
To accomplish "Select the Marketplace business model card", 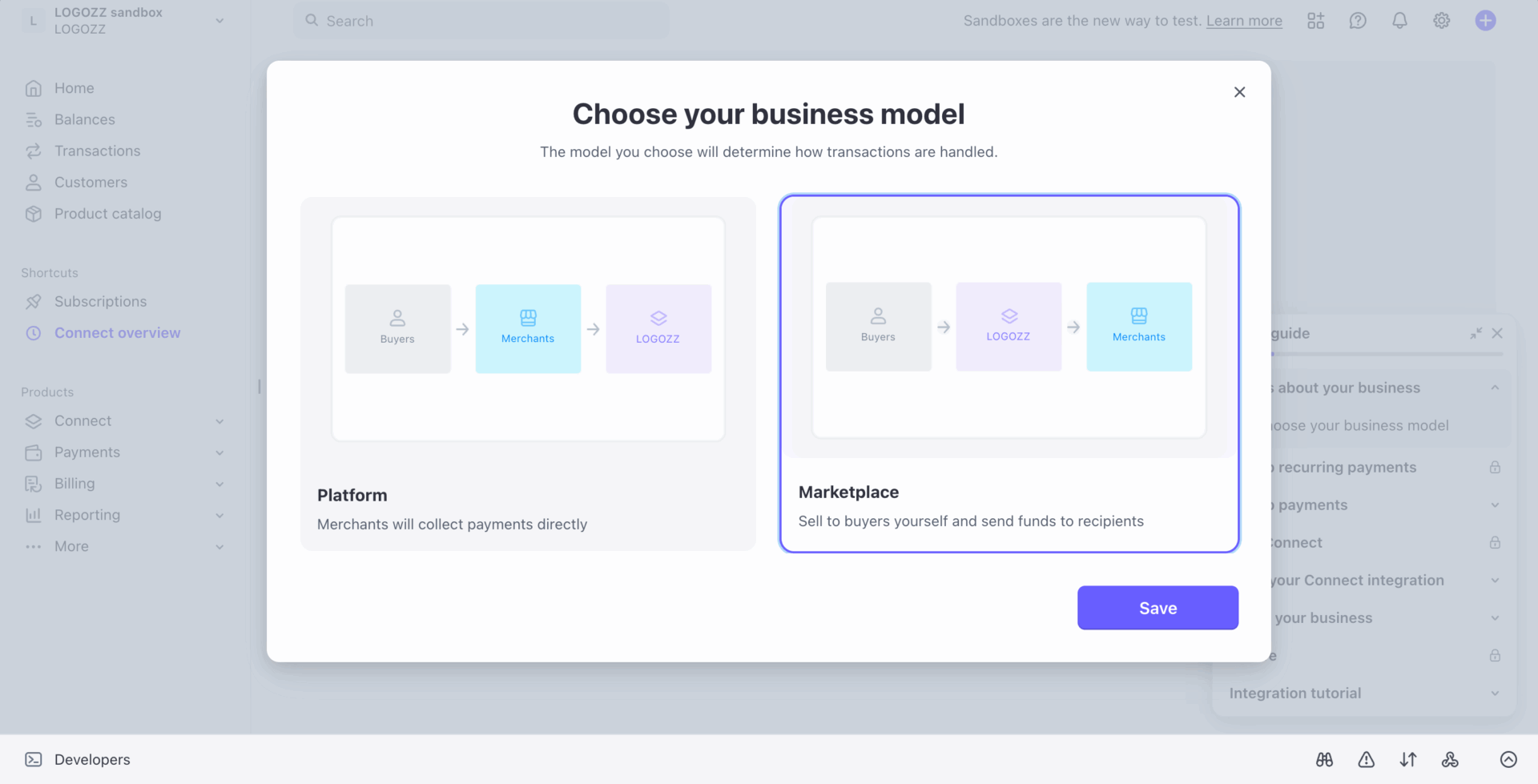I will 1009,372.
